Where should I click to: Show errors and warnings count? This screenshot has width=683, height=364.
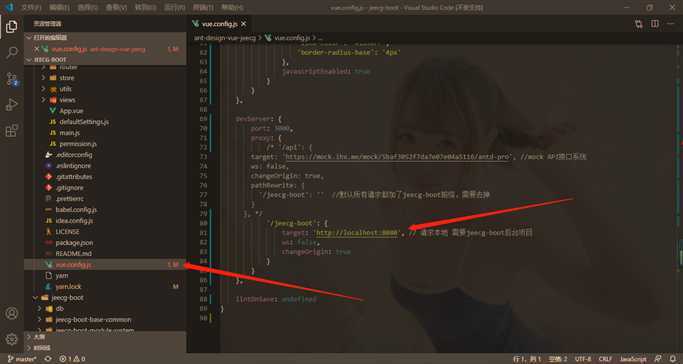[x=72, y=359]
